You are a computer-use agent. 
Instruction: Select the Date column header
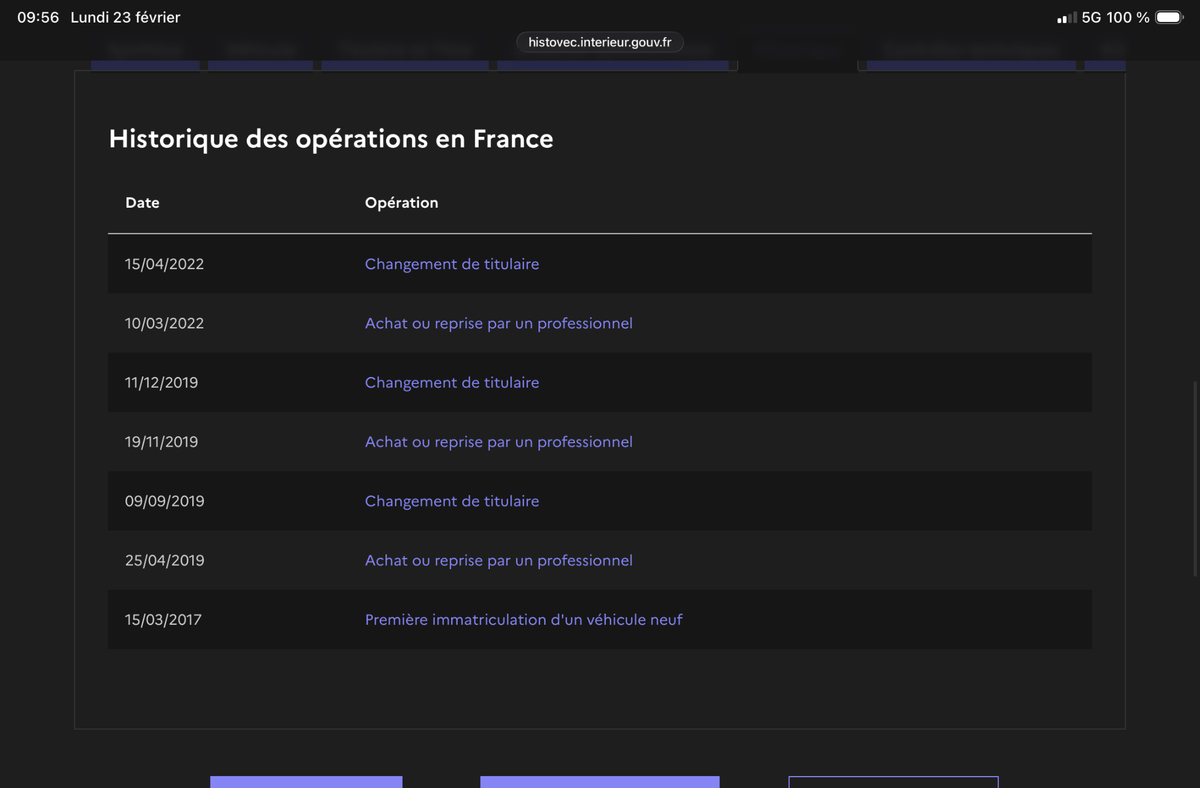click(x=142, y=202)
